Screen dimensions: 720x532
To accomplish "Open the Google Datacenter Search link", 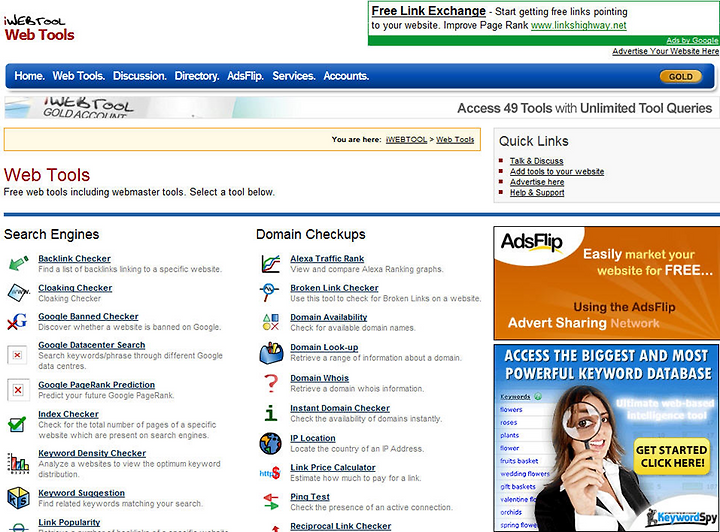I will coord(91,345).
